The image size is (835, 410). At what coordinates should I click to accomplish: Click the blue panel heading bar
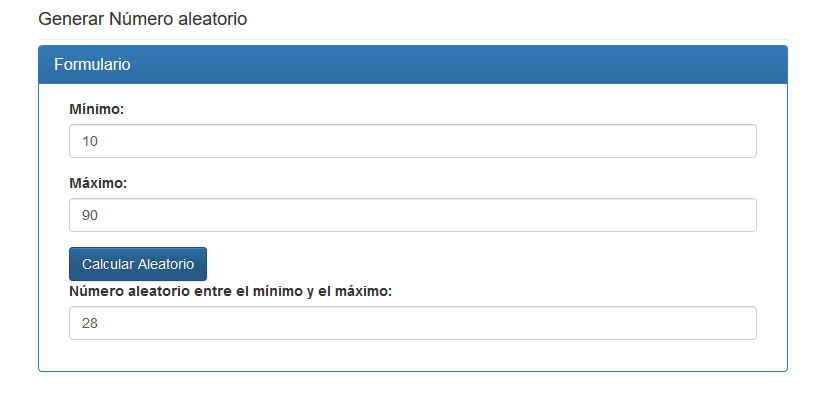click(x=413, y=64)
